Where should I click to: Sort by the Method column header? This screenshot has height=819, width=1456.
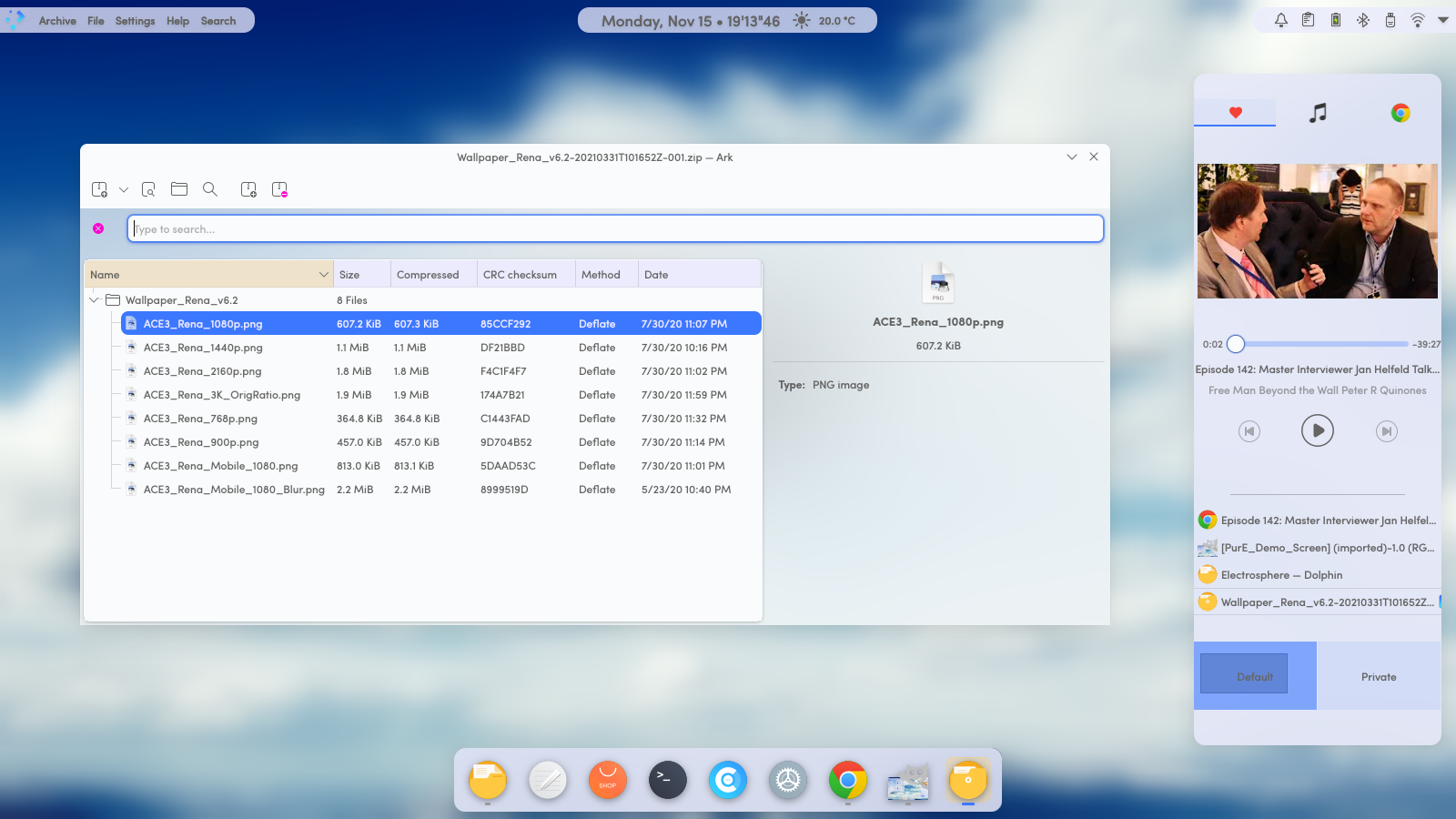[x=606, y=274]
